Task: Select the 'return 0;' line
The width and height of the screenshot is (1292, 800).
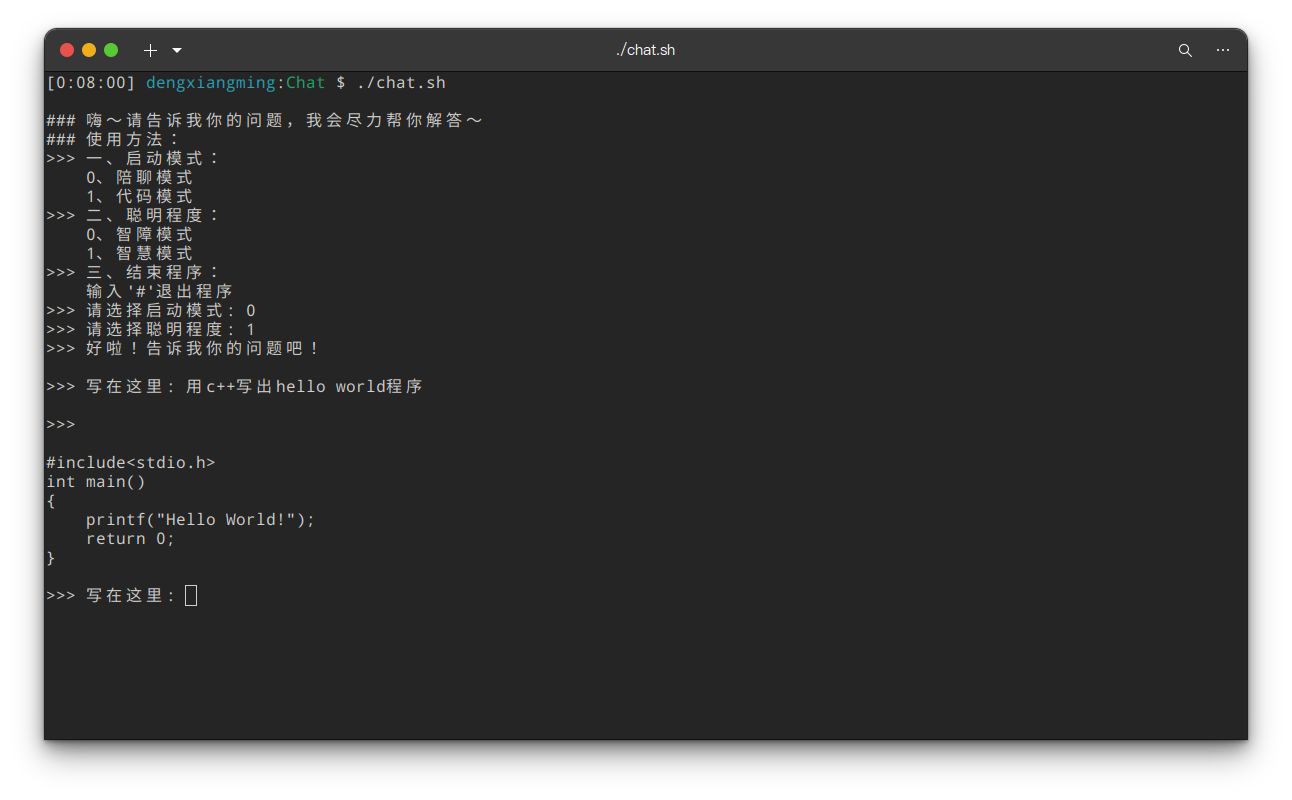Action: pos(130,539)
